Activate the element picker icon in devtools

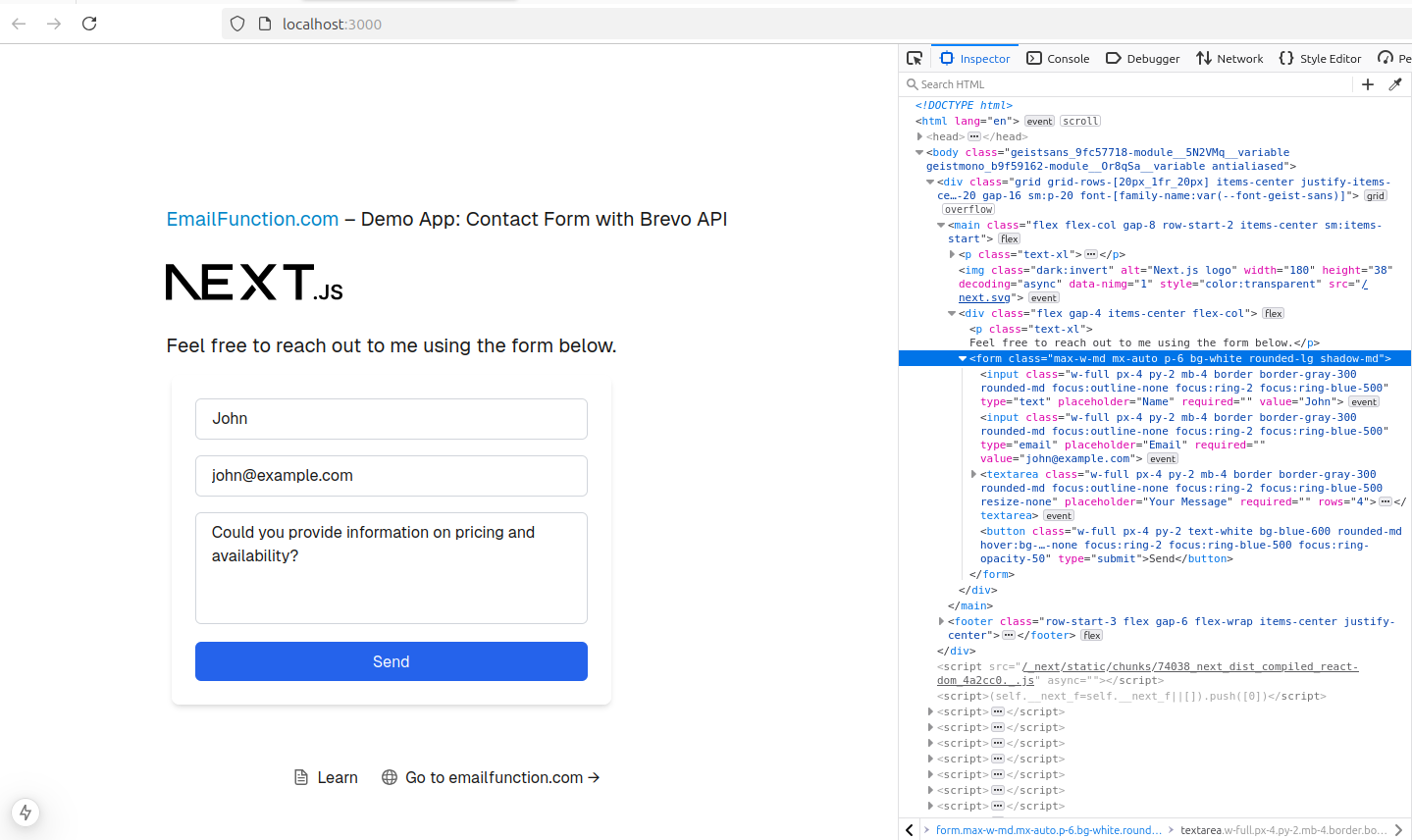pos(915,58)
